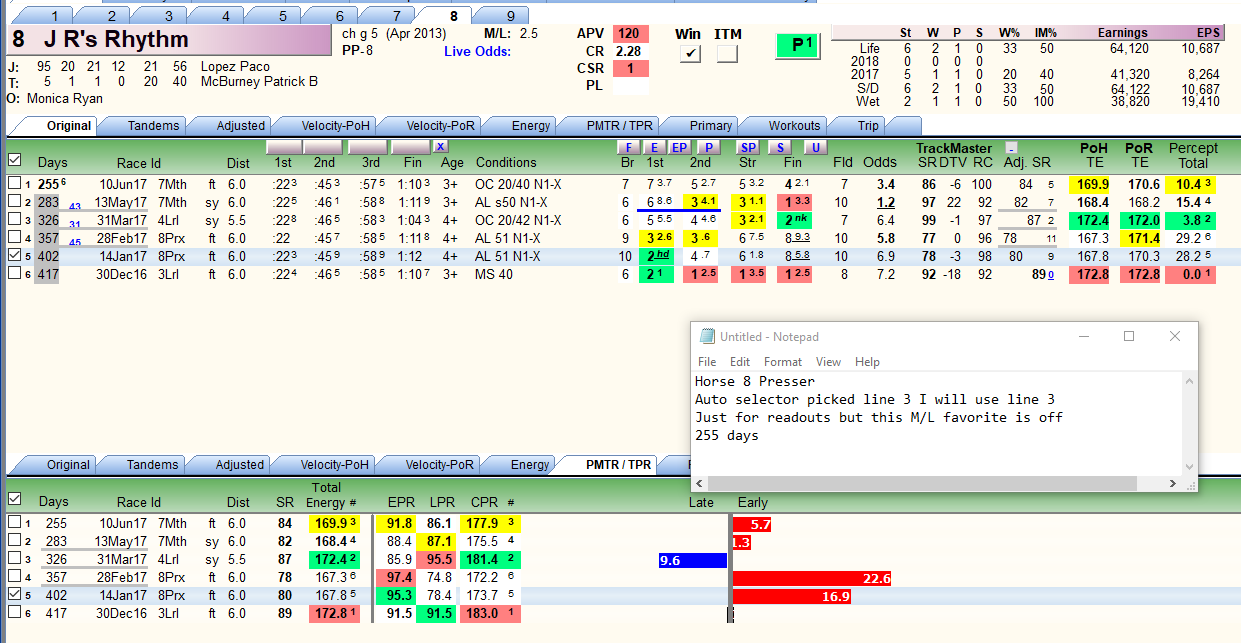The height and width of the screenshot is (643, 1241).
Task: Click the PoH TE column header
Action: [1094, 155]
